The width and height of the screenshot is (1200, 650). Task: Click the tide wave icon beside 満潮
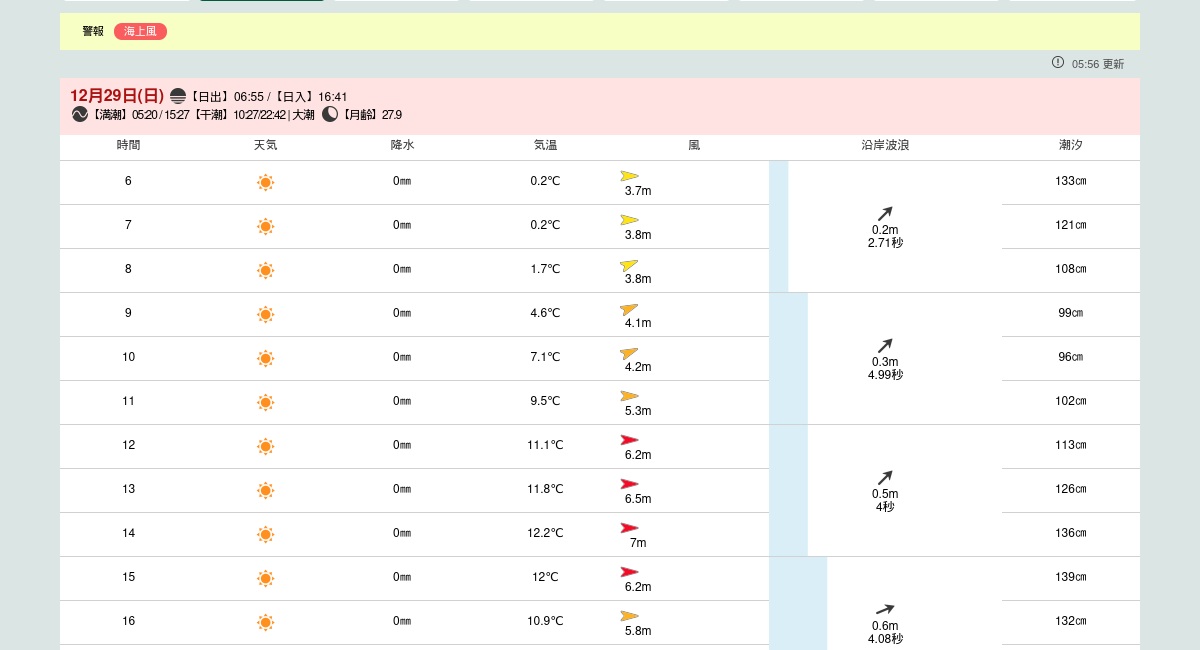(80, 114)
